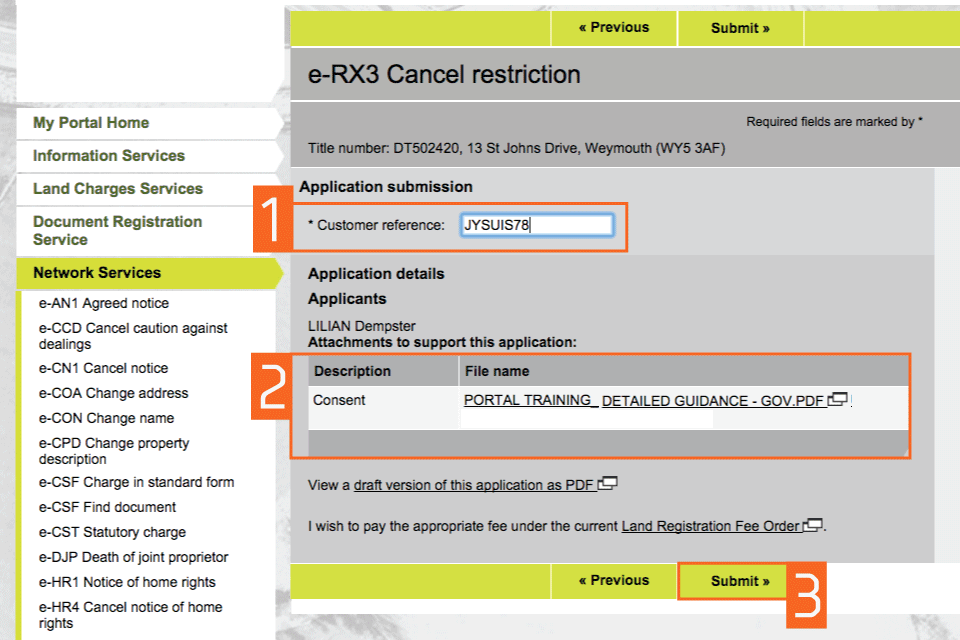Screen dimensions: 960x640
Task: Select Information Services in the sidebar
Action: click(x=109, y=156)
